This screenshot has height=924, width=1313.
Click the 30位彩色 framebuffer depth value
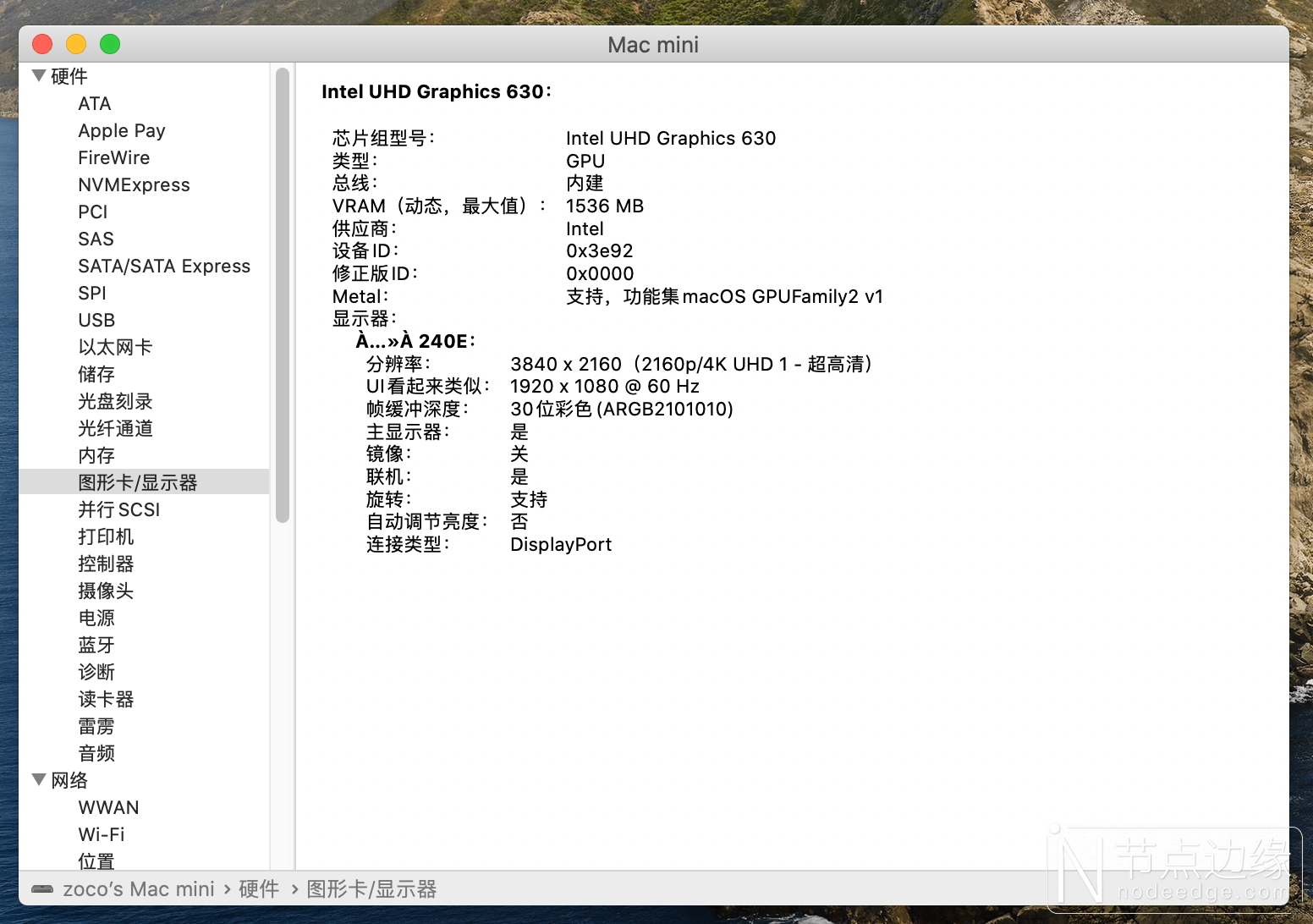coord(622,410)
